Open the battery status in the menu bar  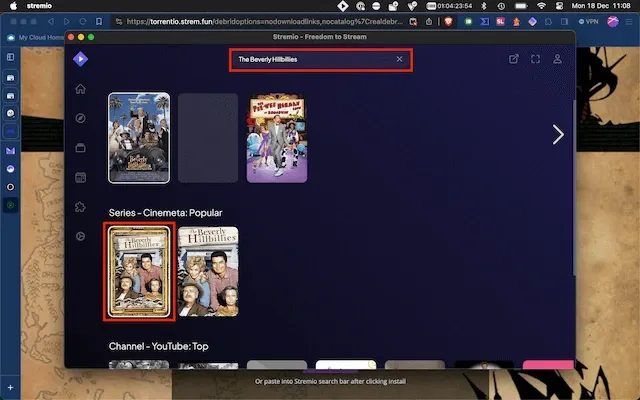point(521,6)
